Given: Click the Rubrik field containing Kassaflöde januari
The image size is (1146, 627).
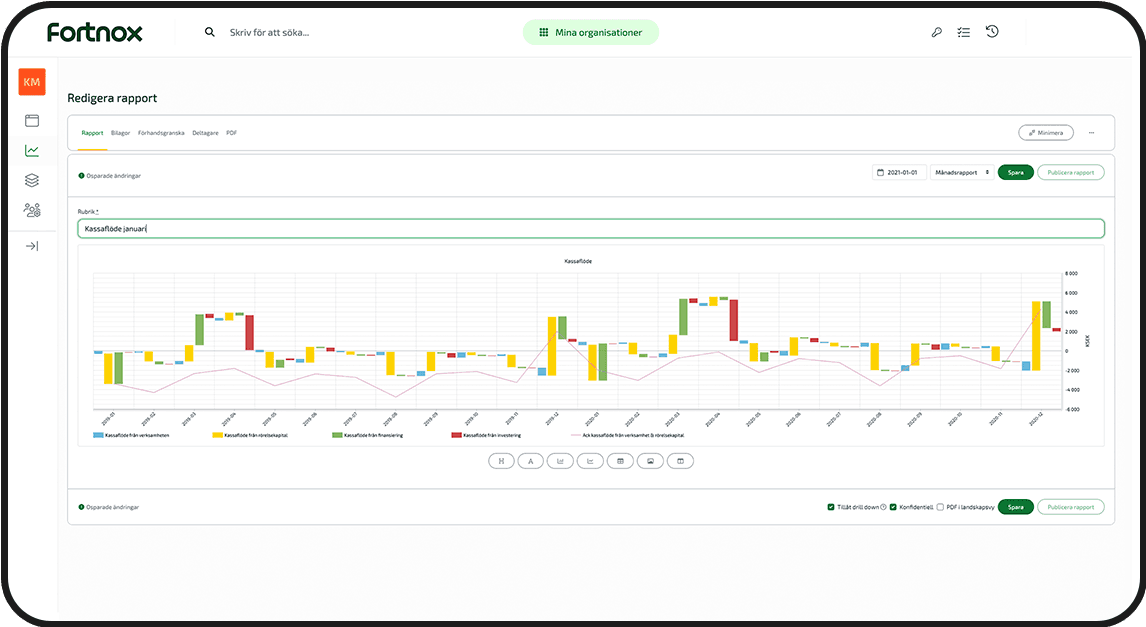Looking at the screenshot, I should (590, 229).
